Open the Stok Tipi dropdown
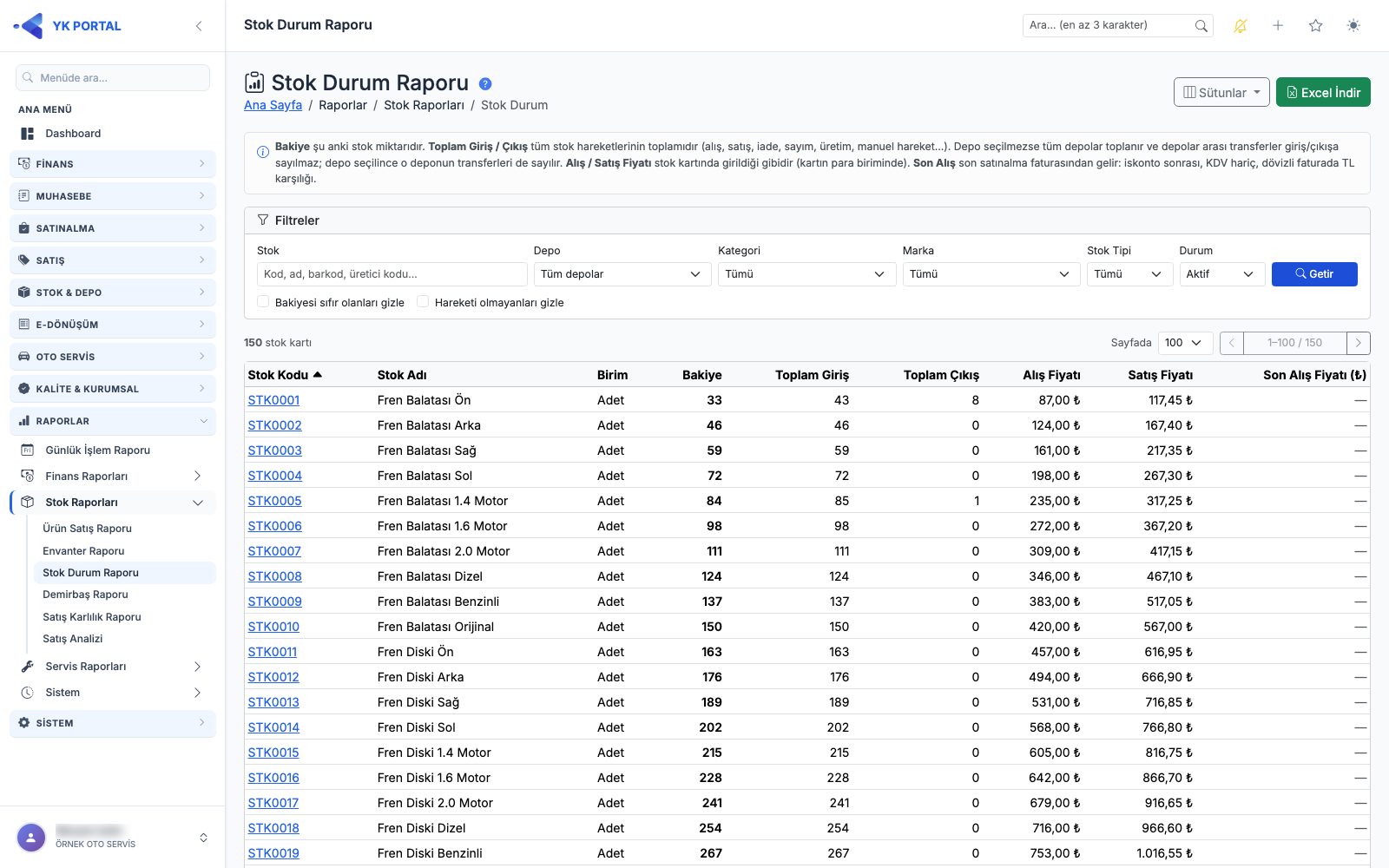 coord(1129,274)
